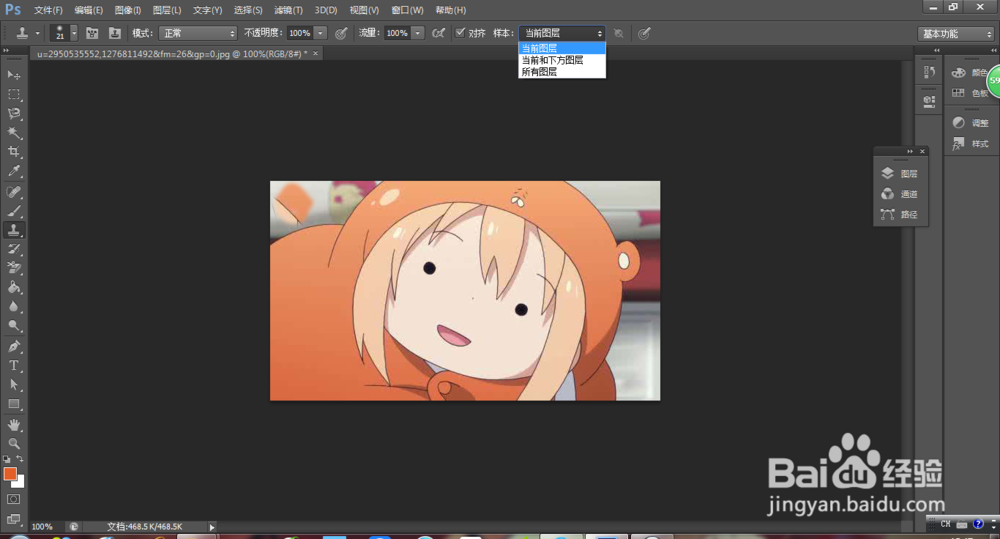Image resolution: width=1000 pixels, height=539 pixels.
Task: Toggle the Clone Source panel icon
Action: click(115, 33)
